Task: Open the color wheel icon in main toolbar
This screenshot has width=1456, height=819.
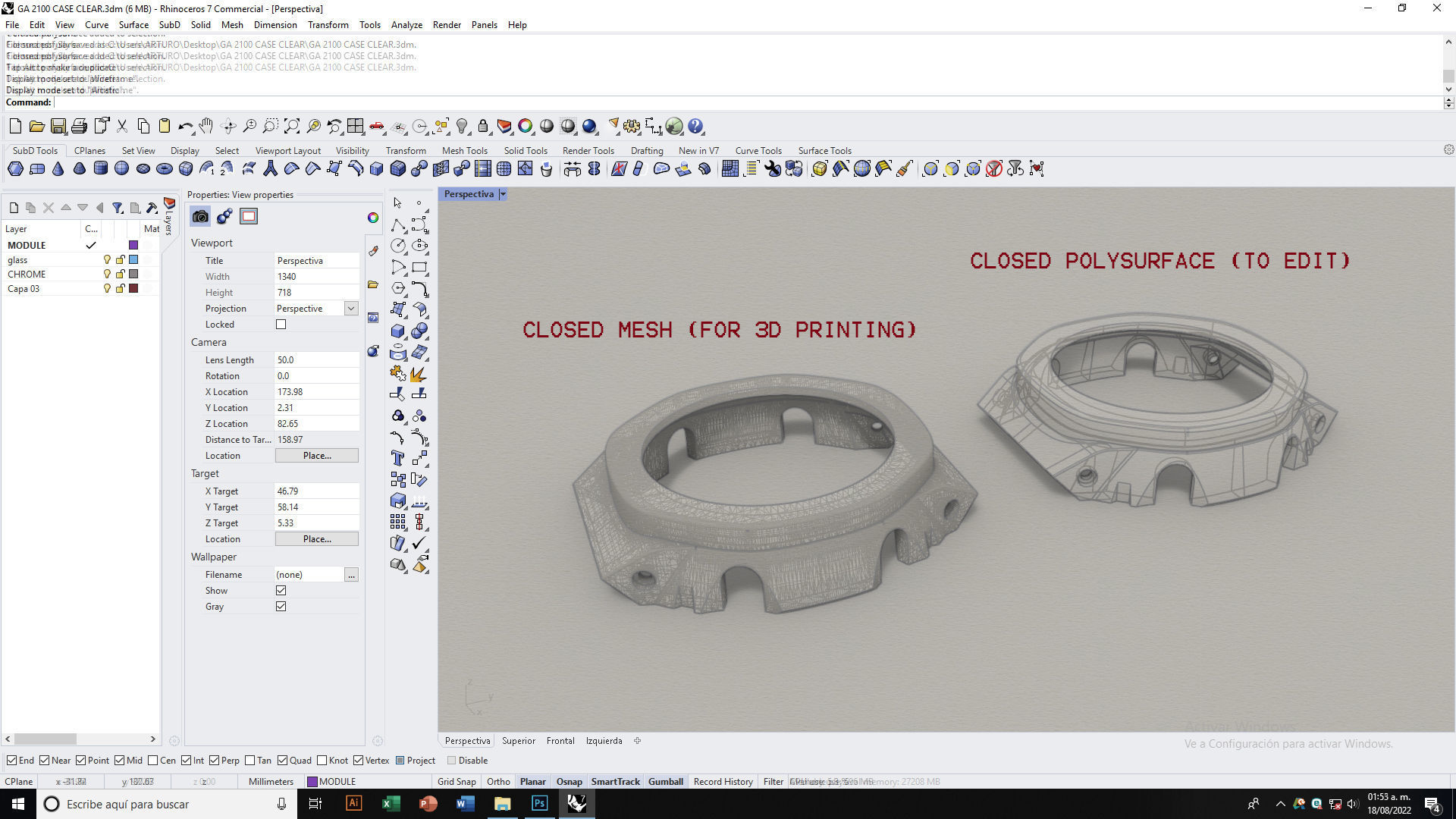Action: 526,126
